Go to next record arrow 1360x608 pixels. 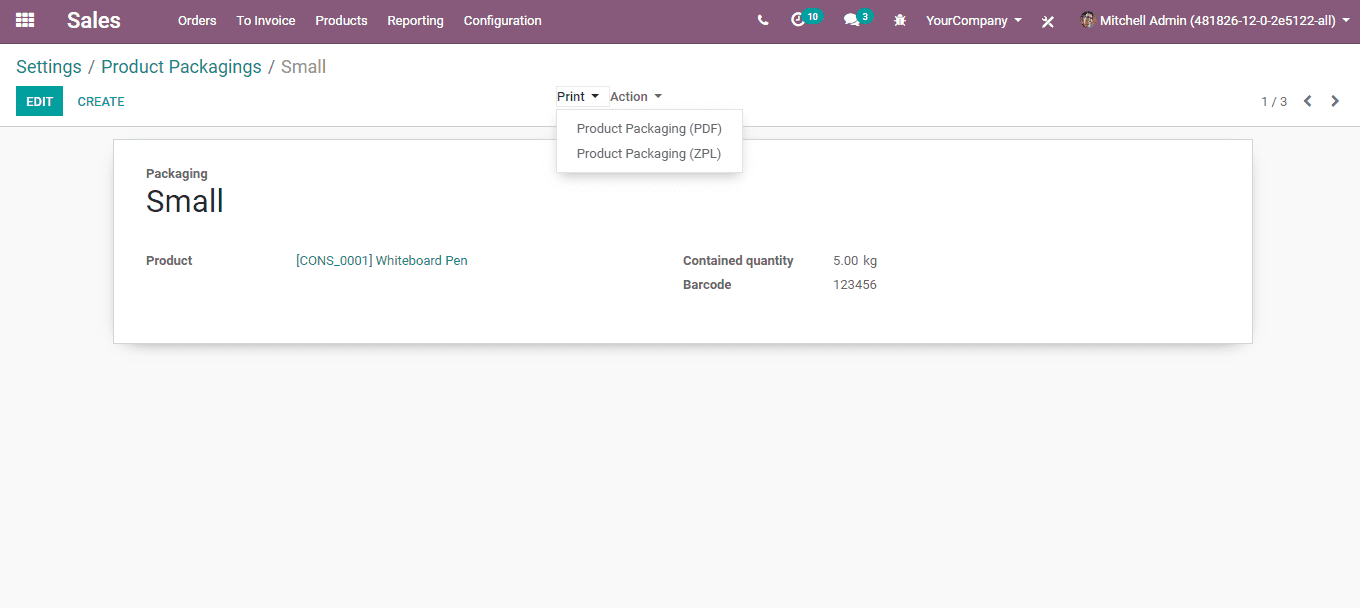(1335, 101)
